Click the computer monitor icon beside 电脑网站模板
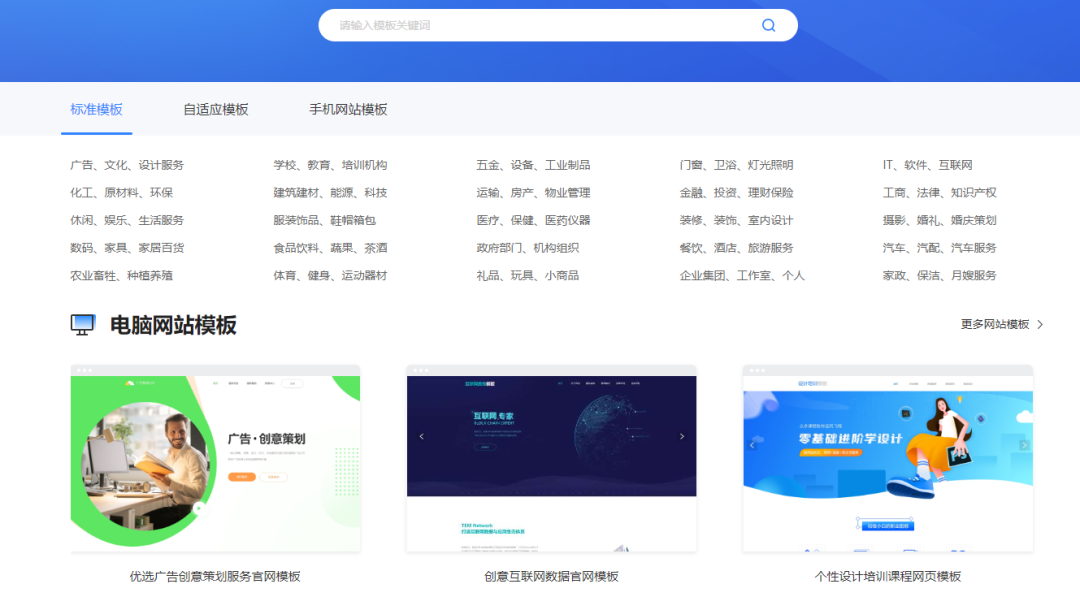Viewport: 1080px width, 597px height. click(82, 324)
